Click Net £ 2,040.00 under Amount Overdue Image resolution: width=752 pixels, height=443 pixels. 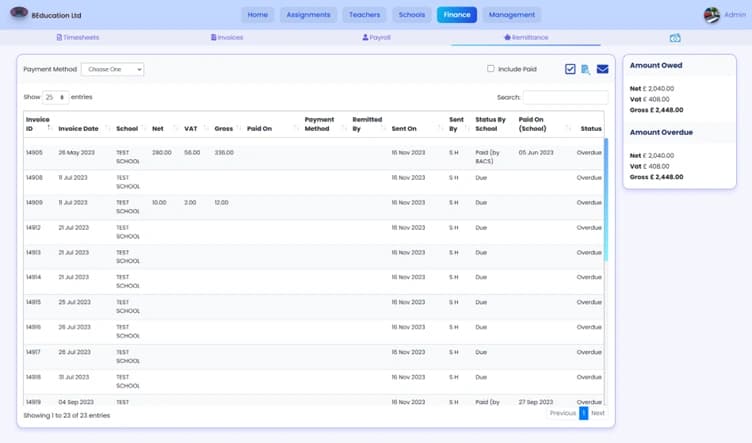click(652, 155)
